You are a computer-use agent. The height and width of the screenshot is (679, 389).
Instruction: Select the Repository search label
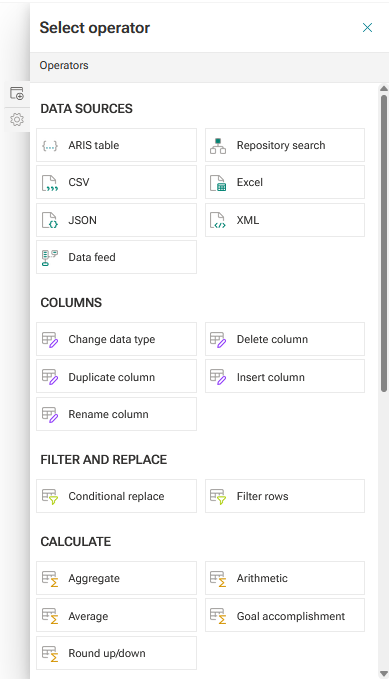point(281,146)
